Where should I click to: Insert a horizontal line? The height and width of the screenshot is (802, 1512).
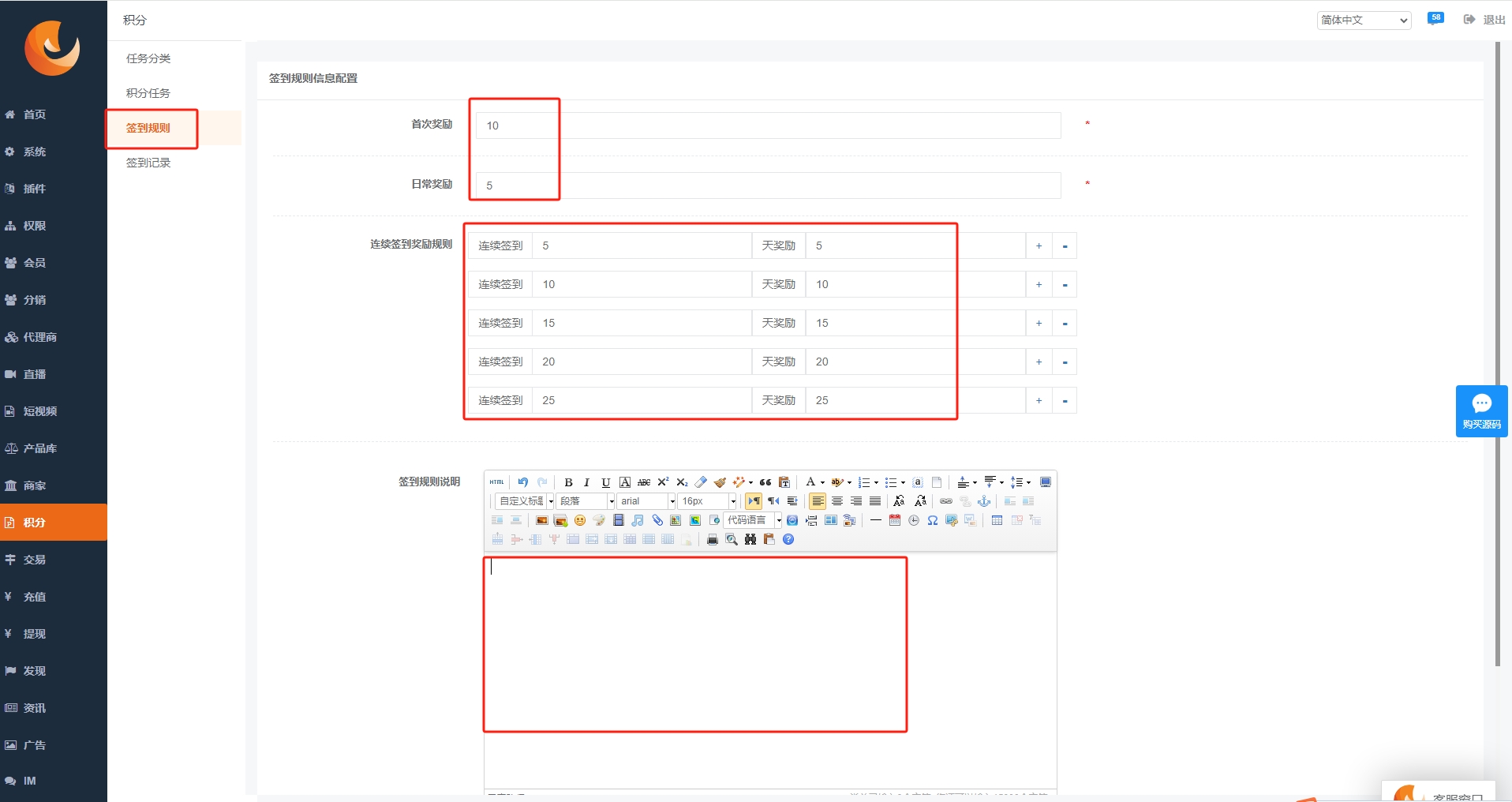876,520
